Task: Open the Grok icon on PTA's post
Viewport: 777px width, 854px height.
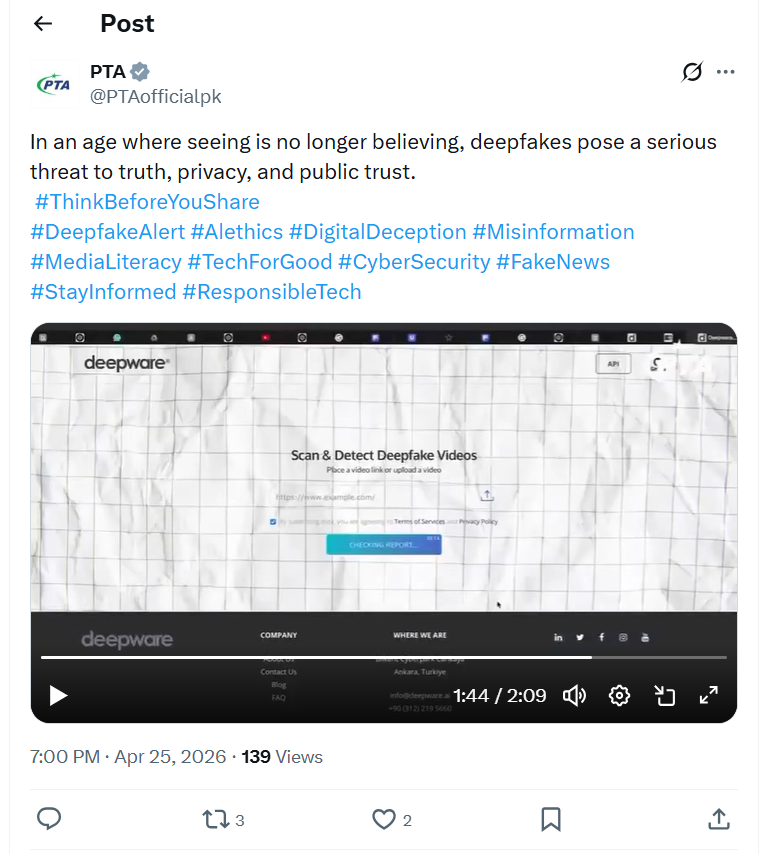Action: tap(692, 71)
